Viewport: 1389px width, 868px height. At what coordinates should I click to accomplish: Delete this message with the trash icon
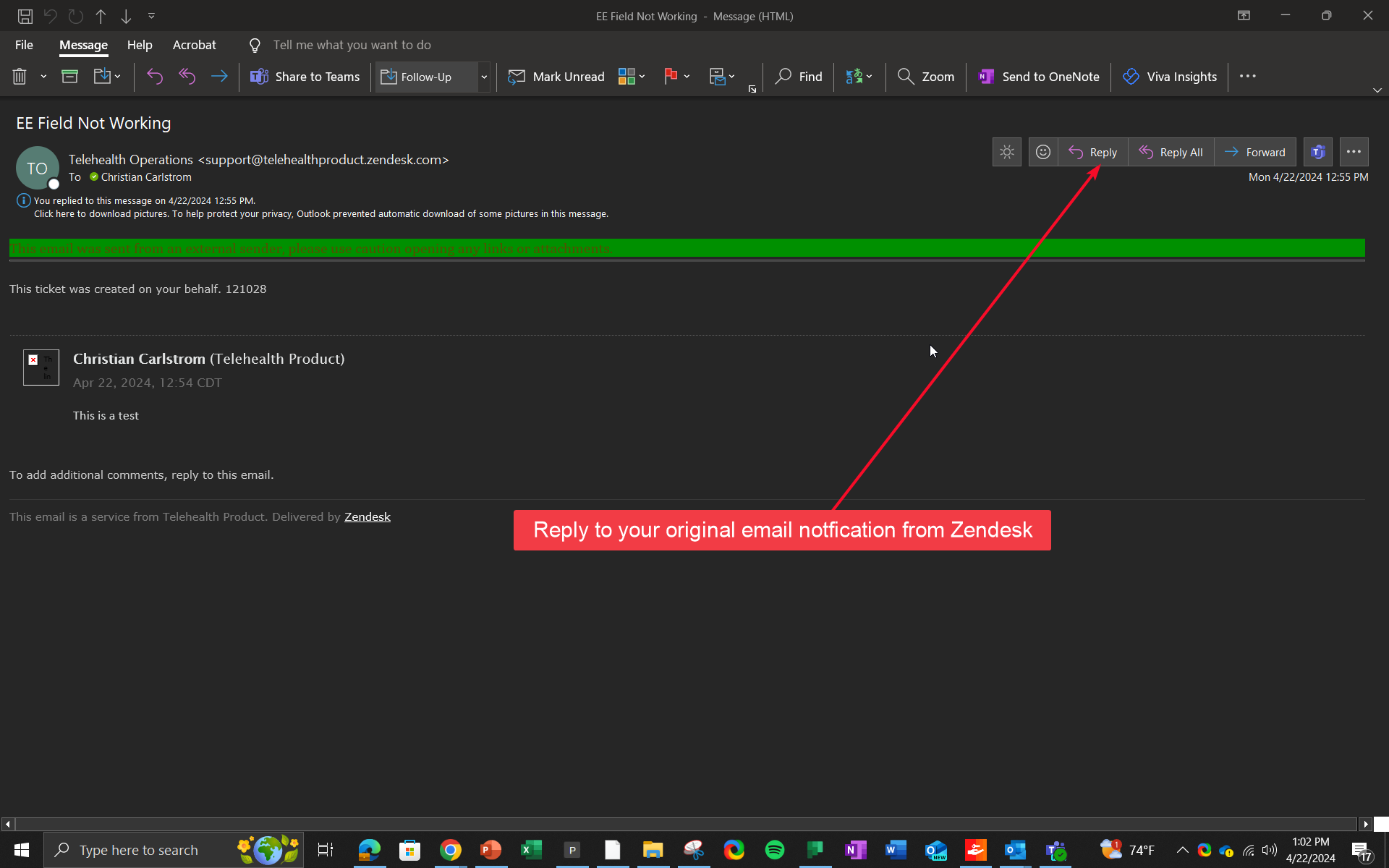[x=20, y=76]
